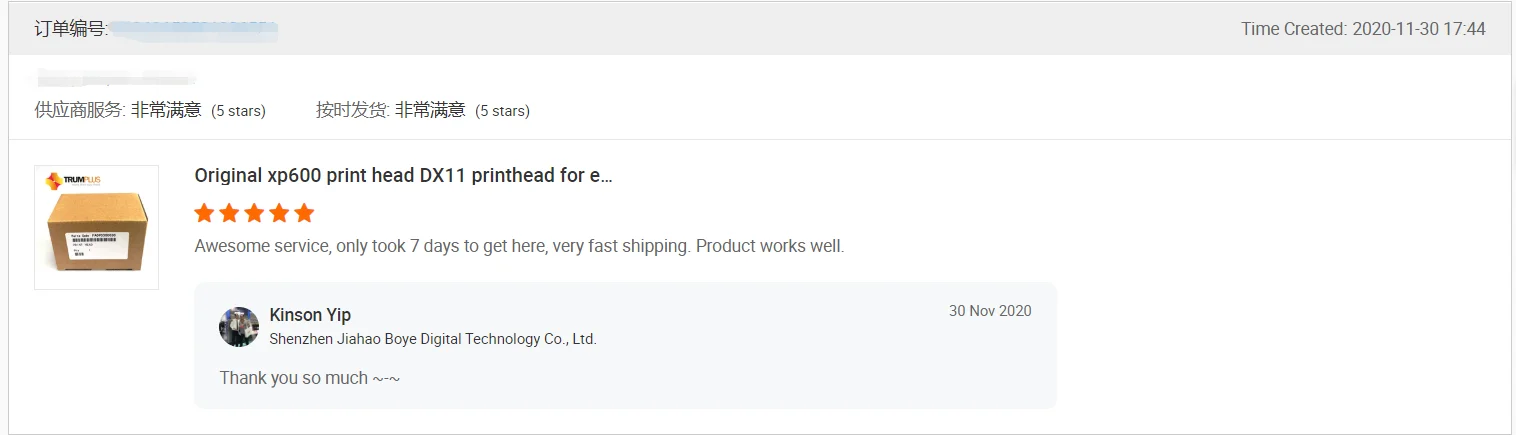The height and width of the screenshot is (435, 1516).
Task: Click the 供应商服务 非常满意 rating
Action: point(150,110)
